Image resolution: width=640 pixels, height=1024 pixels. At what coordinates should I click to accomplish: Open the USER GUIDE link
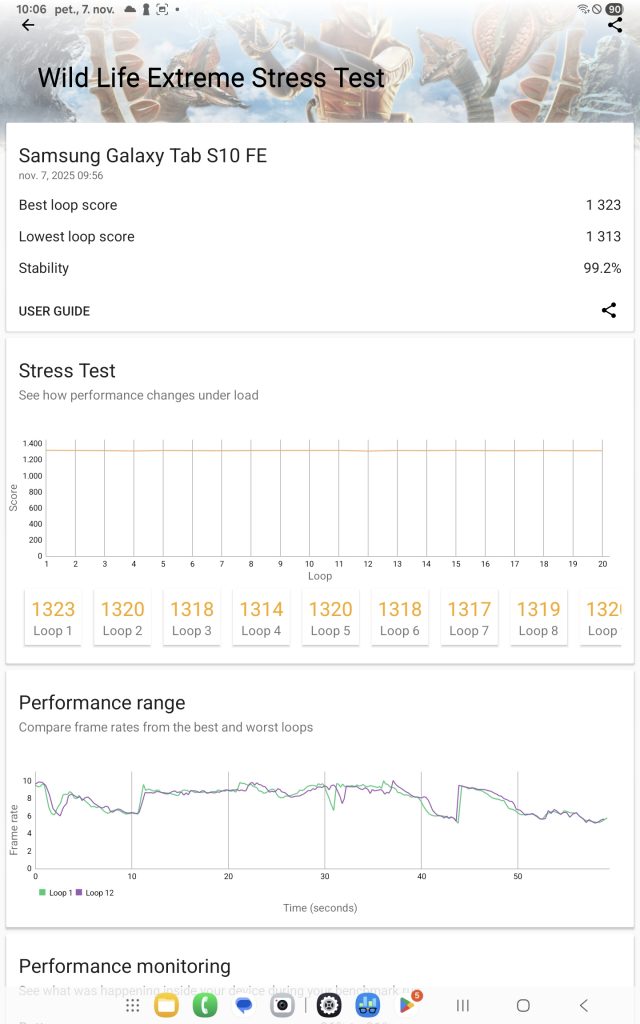point(54,311)
